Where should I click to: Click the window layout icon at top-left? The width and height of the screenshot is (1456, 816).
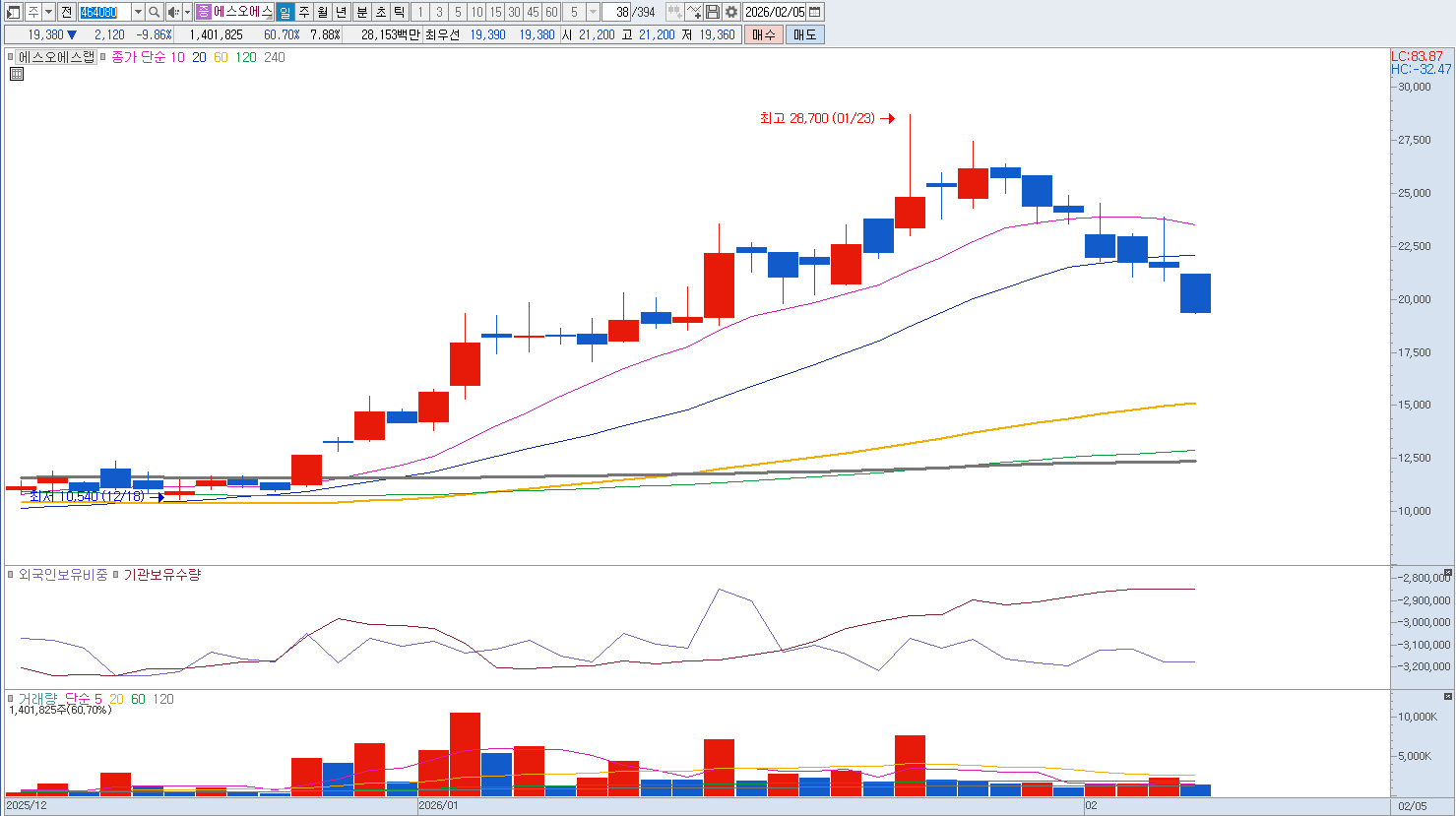click(14, 12)
